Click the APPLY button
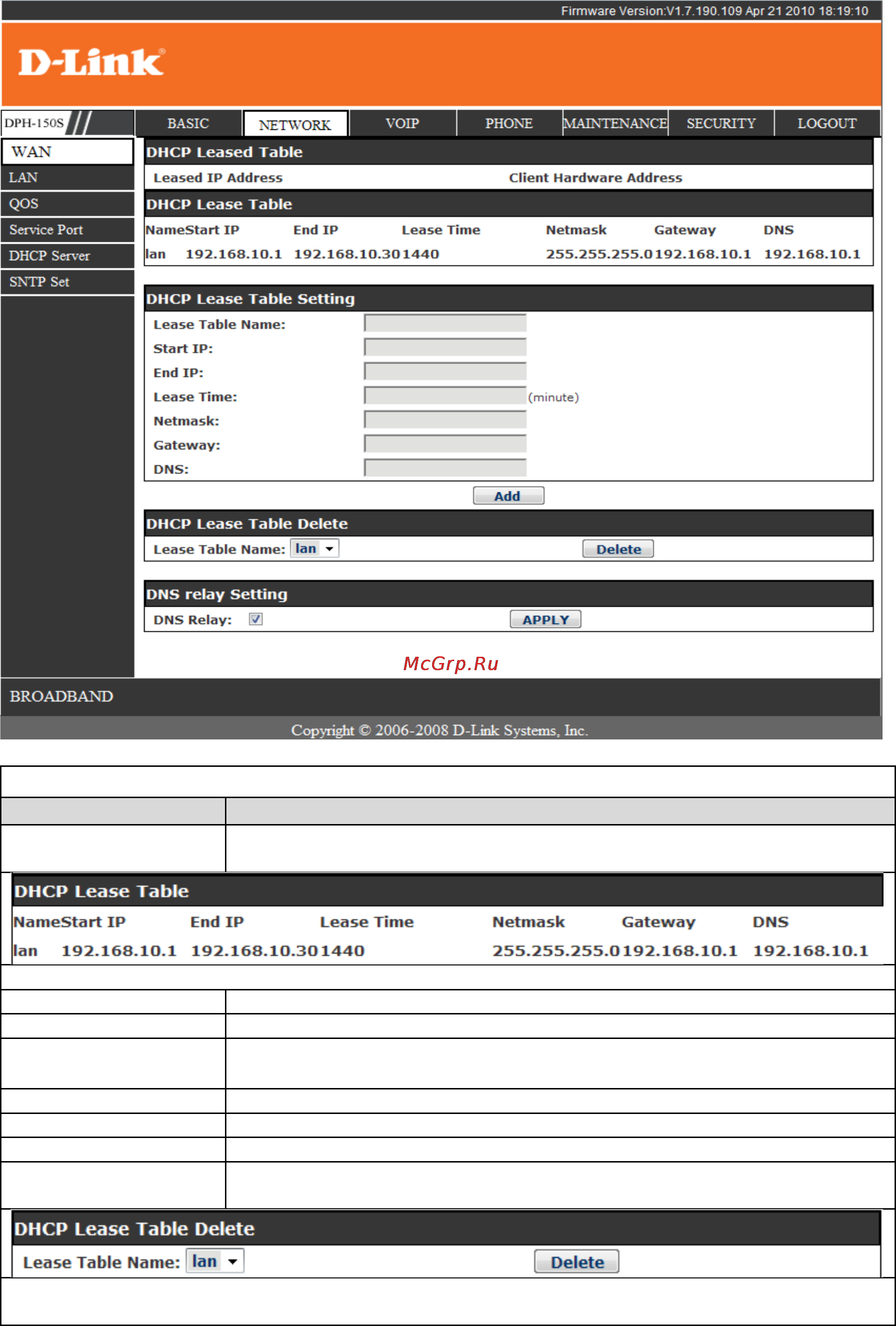This screenshot has height=1326, width=896. (545, 620)
